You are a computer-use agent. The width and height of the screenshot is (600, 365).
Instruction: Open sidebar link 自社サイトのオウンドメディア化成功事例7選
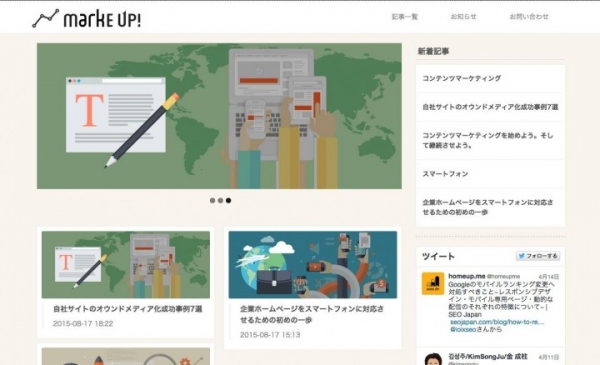[490, 107]
